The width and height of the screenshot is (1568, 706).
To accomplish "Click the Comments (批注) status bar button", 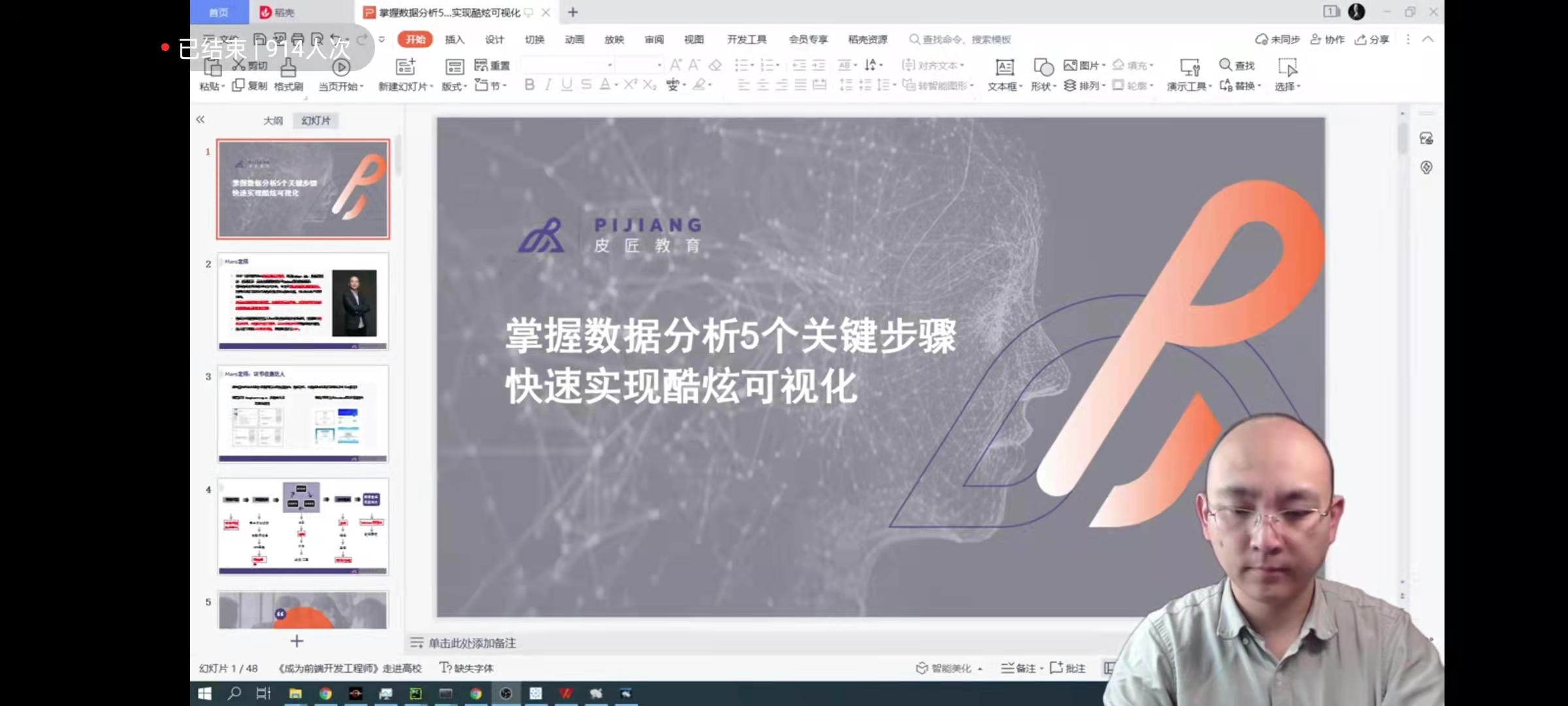I will point(1068,667).
